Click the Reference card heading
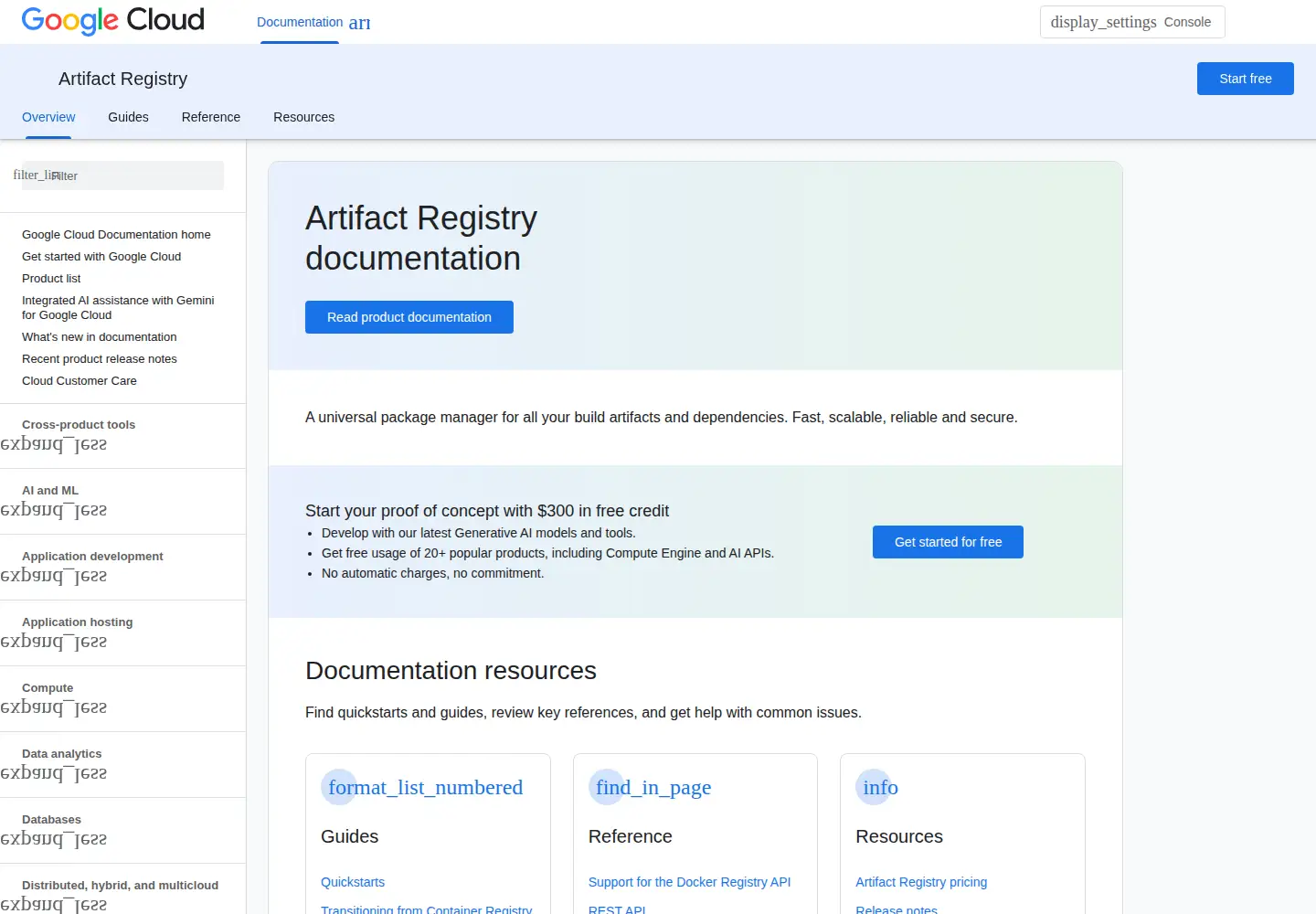The image size is (1316, 914). tap(630, 836)
